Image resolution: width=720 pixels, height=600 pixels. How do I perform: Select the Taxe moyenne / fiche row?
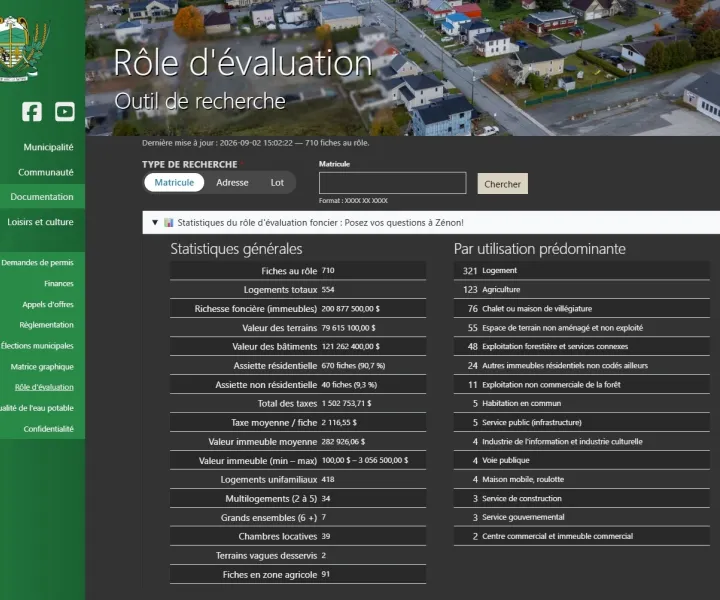298,423
